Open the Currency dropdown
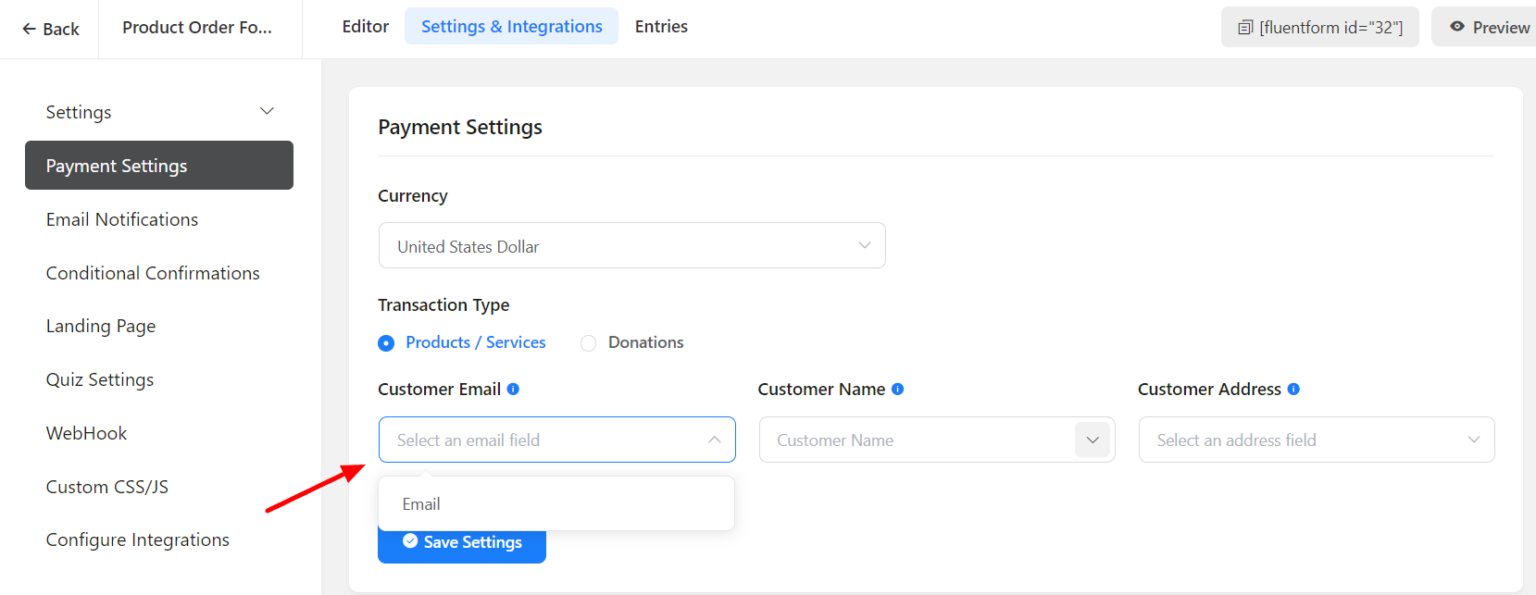The image size is (1536, 595). tap(632, 245)
